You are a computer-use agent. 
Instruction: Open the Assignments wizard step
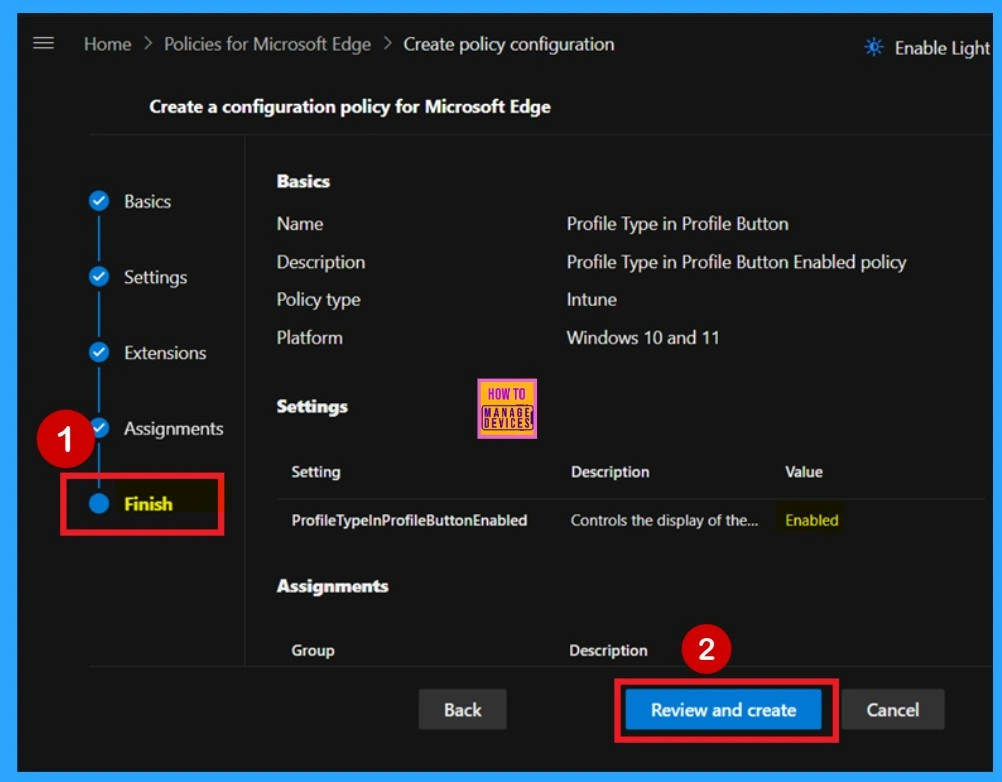coord(173,428)
